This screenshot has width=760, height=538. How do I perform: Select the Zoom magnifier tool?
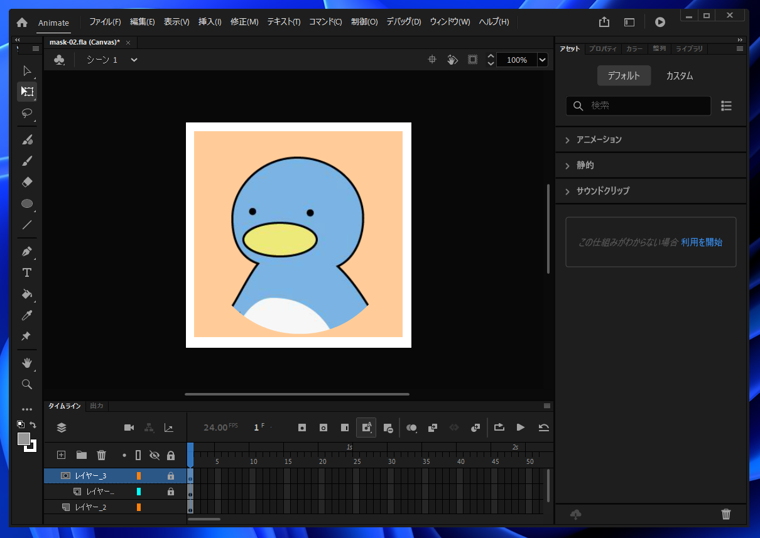point(27,384)
